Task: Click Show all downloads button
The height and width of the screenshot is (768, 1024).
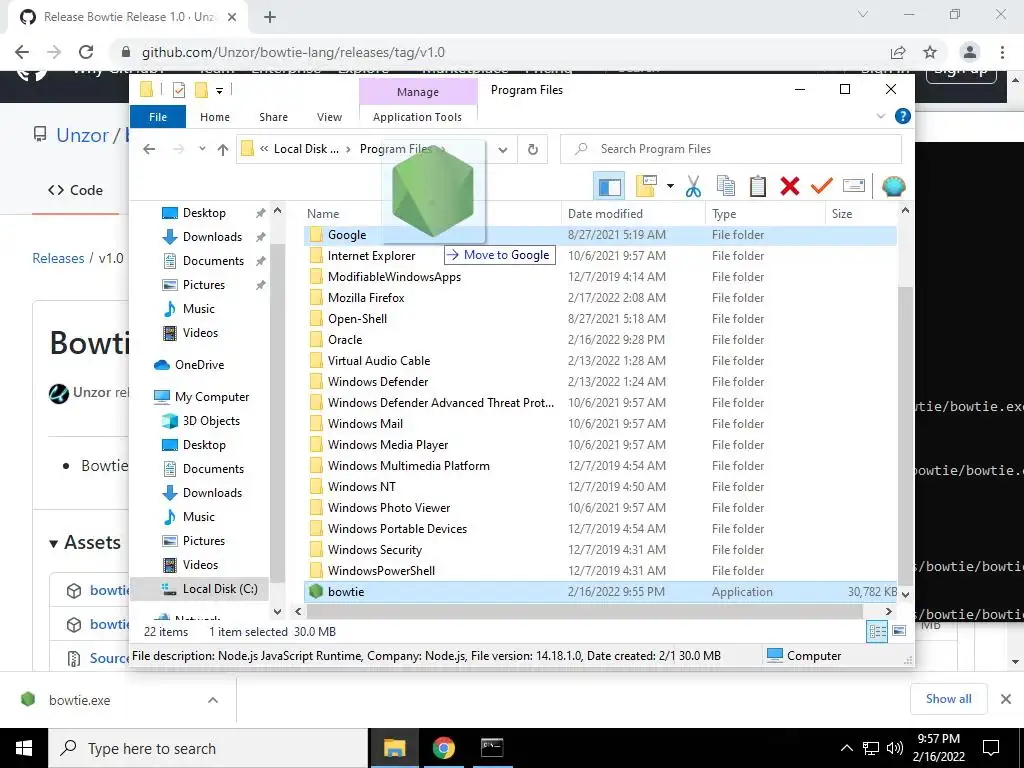Action: point(948,699)
